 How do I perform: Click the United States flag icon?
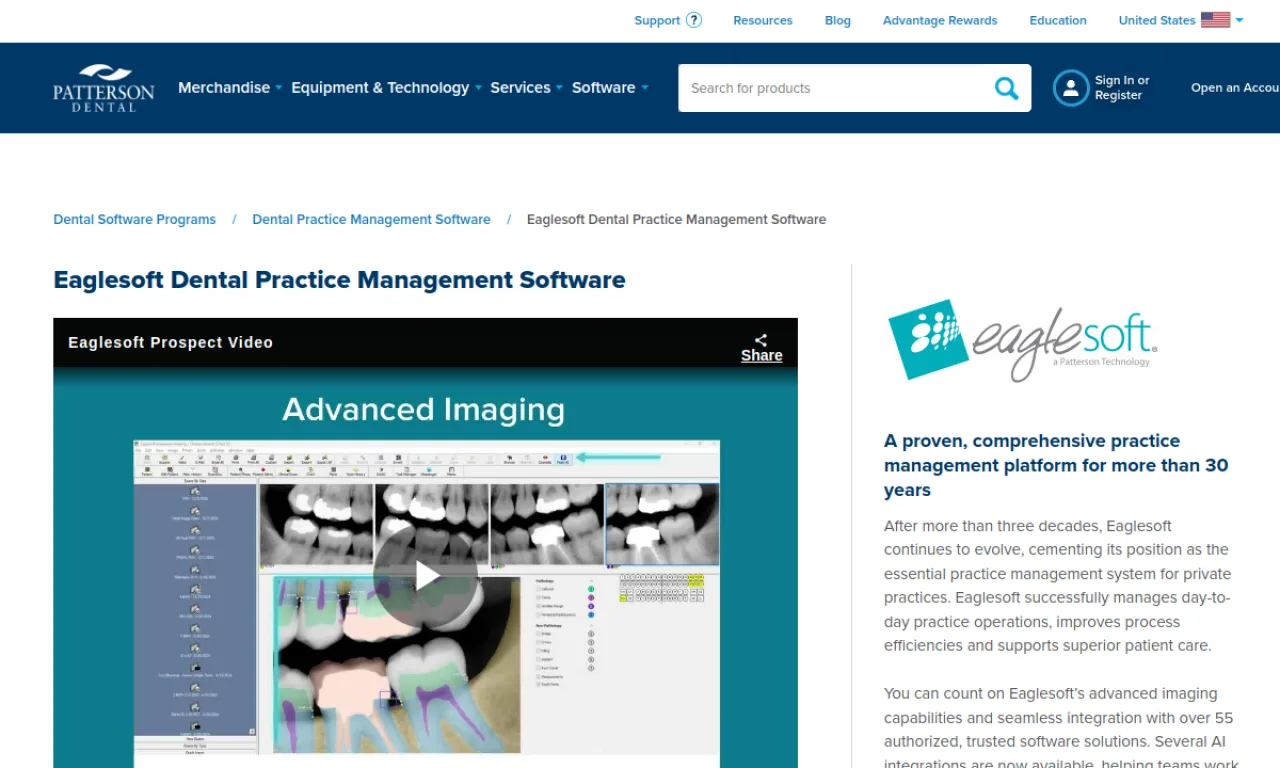click(1215, 20)
